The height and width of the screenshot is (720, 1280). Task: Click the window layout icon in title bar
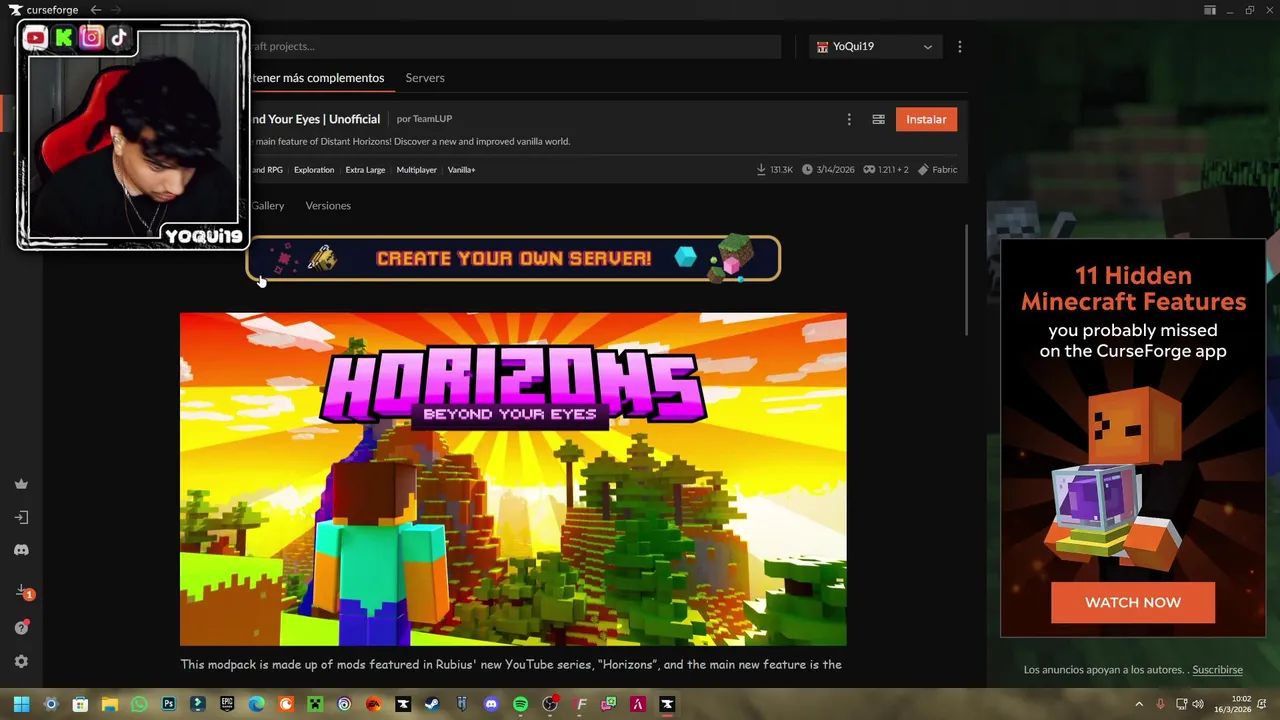(x=1210, y=10)
